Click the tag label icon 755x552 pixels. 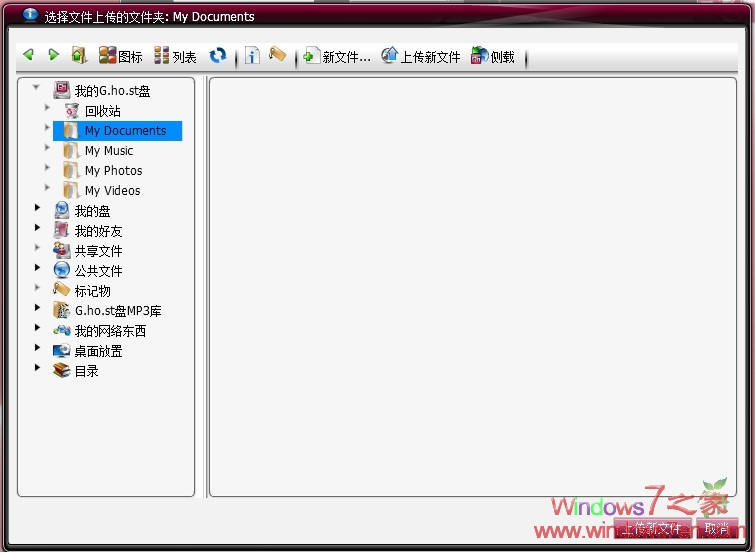(x=278, y=56)
